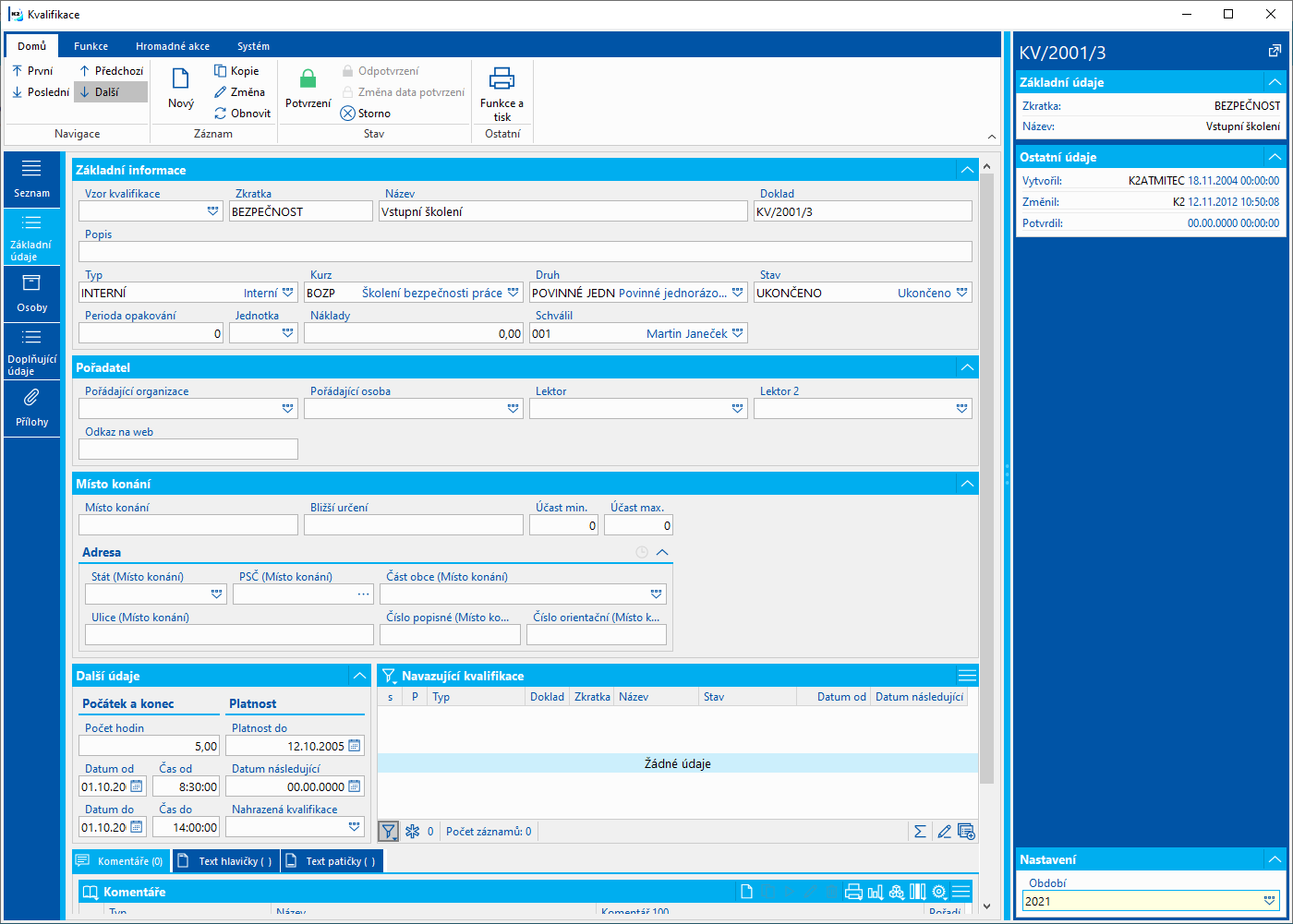This screenshot has height=924, width=1293.
Task: Open Funkce a tisk printer icon
Action: [501, 80]
